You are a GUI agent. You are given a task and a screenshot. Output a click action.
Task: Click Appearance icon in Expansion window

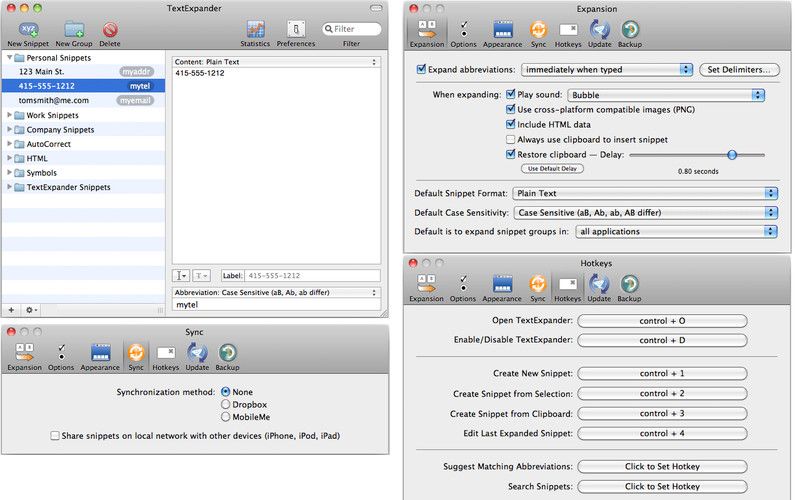pos(503,30)
